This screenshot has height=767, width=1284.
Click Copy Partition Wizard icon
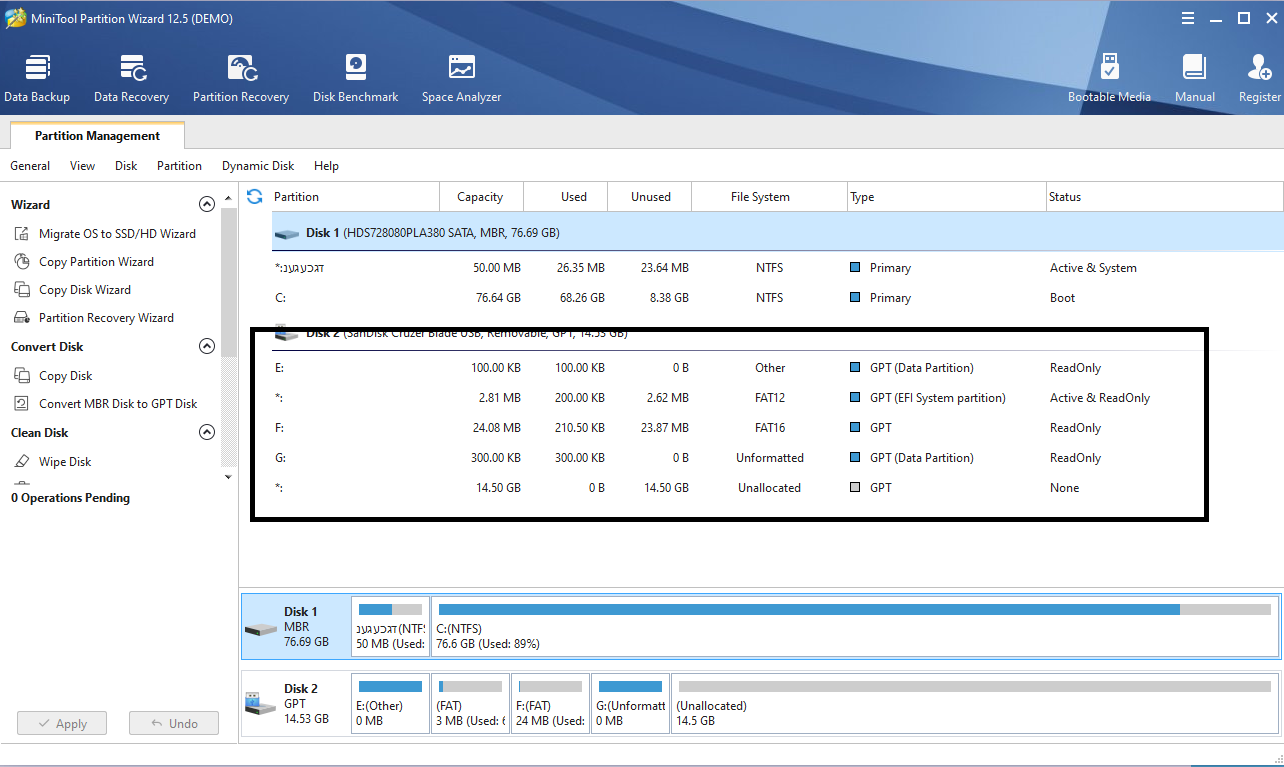pos(21,262)
